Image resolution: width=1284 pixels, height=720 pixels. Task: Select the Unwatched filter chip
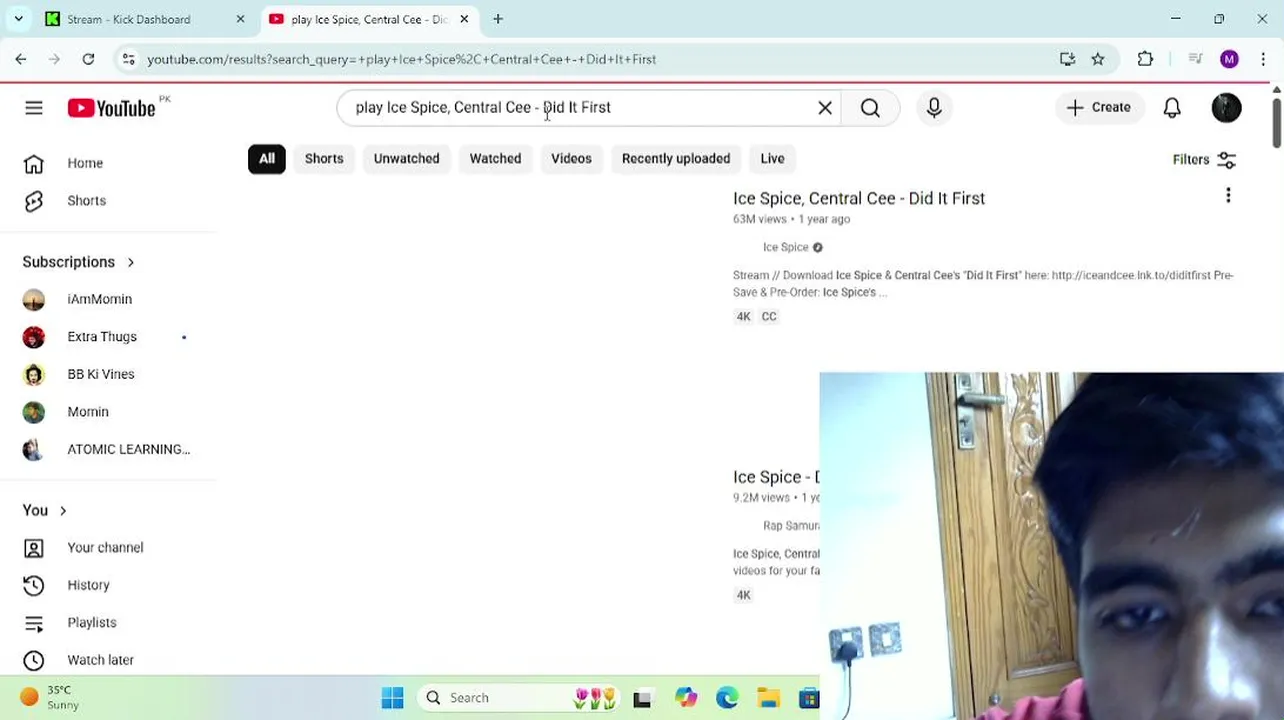point(407,159)
